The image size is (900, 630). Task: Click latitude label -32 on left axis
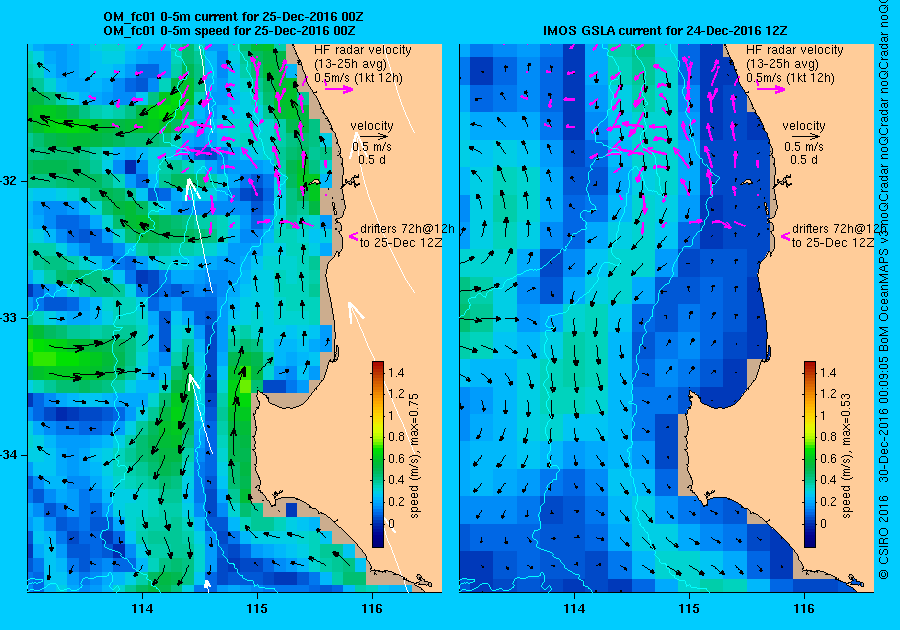(x=9, y=181)
